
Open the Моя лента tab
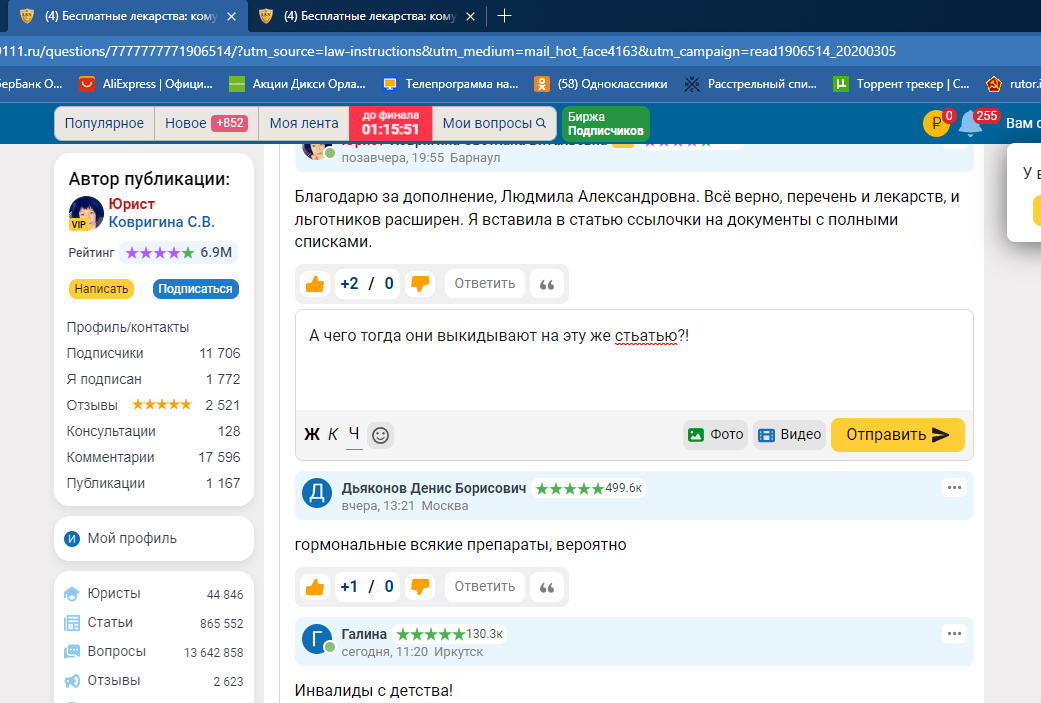click(x=304, y=123)
